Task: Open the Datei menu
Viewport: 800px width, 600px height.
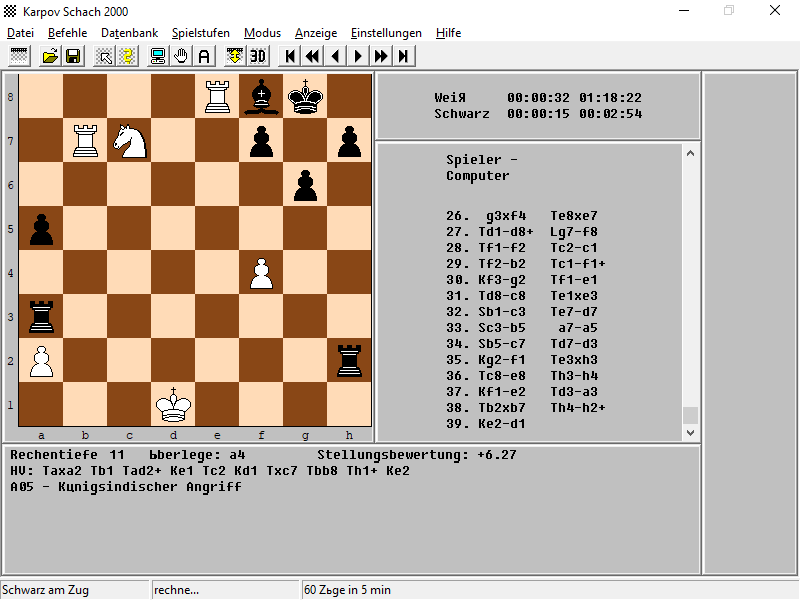Action: point(20,33)
